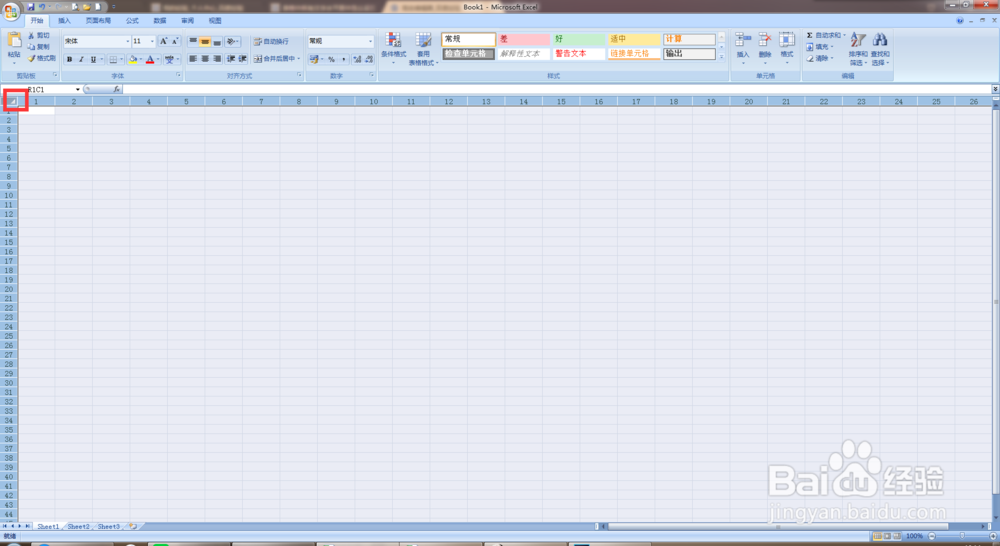Open Sheet2 worksheet tab
The image size is (1000, 546).
pos(78,527)
